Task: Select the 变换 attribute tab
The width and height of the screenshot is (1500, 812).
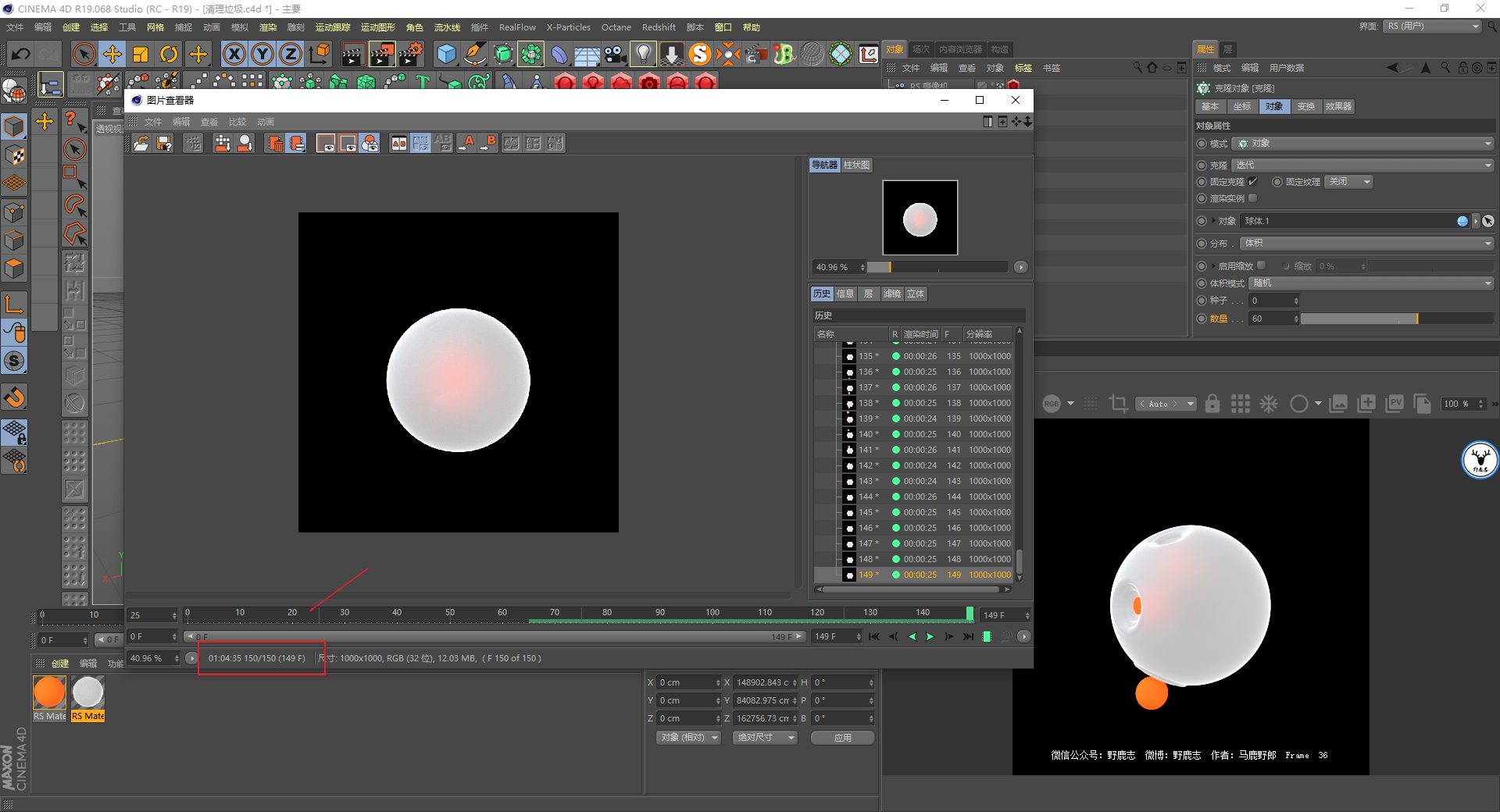Action: [x=1306, y=106]
